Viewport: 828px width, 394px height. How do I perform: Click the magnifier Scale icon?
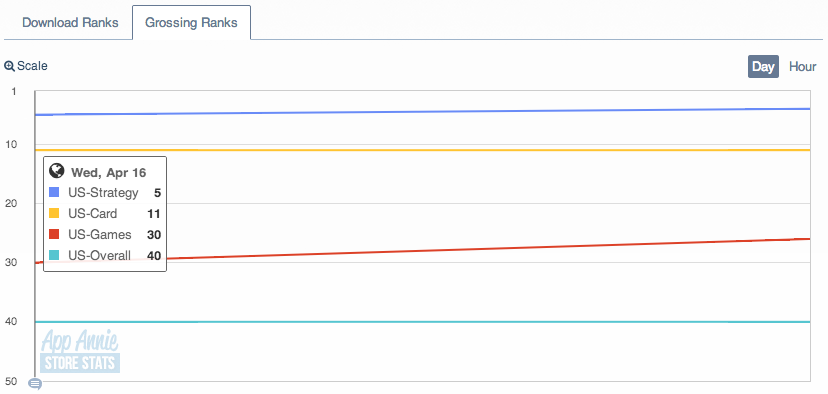point(10,66)
